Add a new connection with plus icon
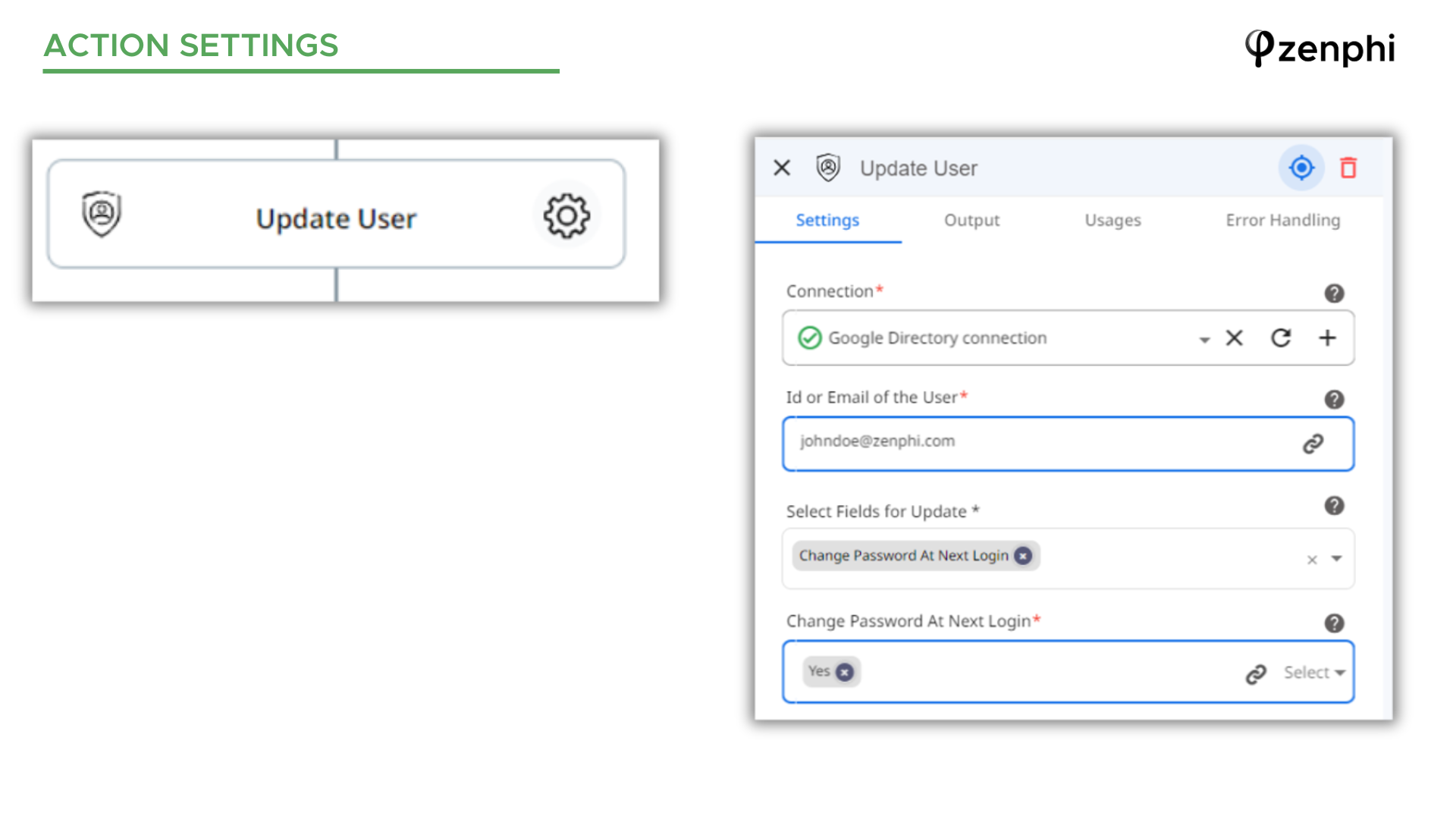This screenshot has width=1456, height=819. 1327,337
